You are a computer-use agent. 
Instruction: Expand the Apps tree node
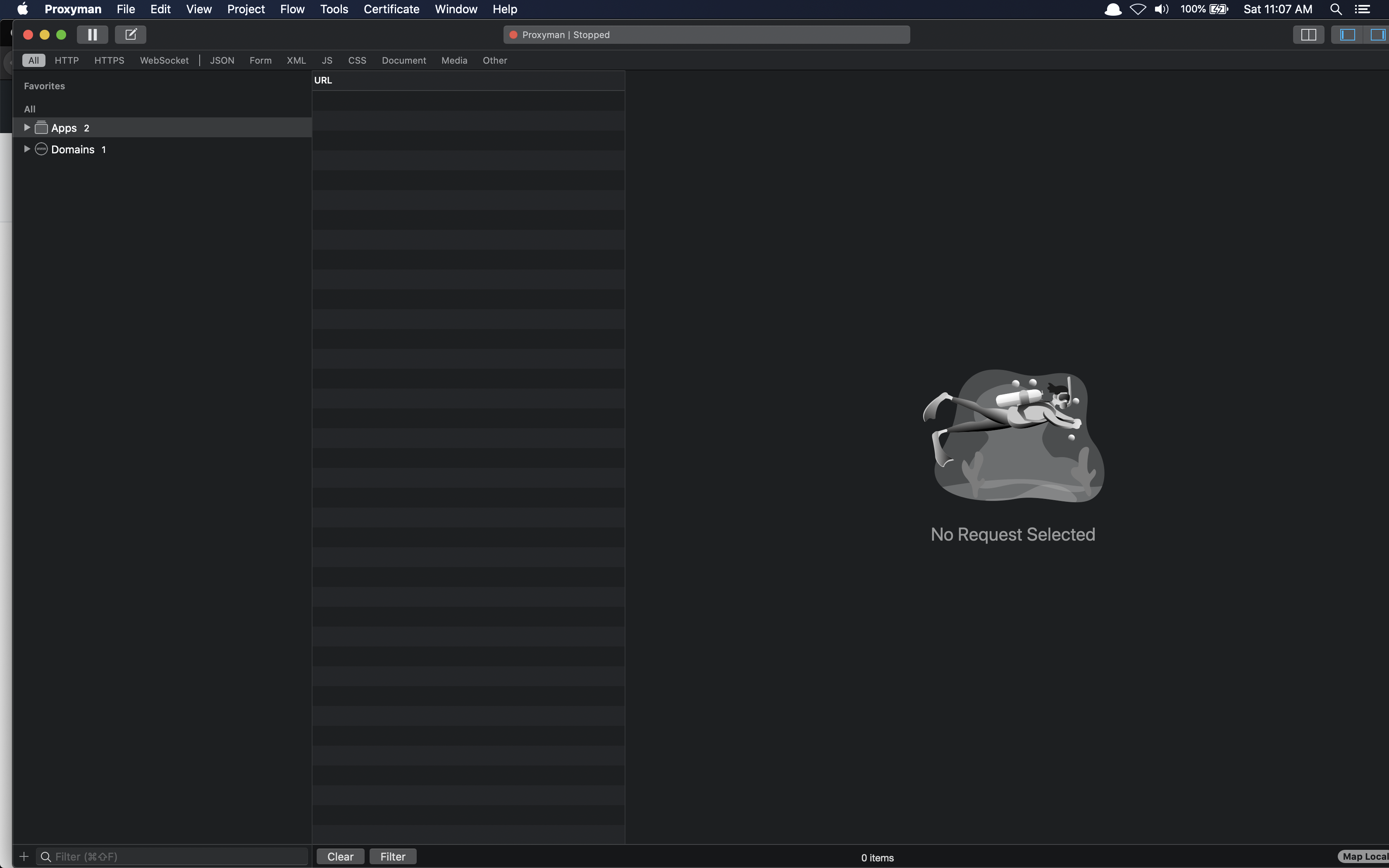(x=26, y=127)
